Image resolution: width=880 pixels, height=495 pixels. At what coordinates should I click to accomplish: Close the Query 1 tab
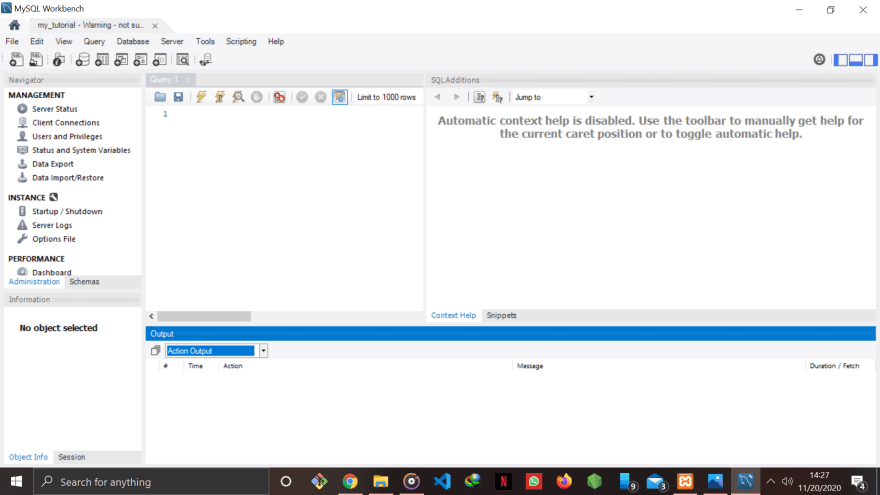[x=189, y=80]
